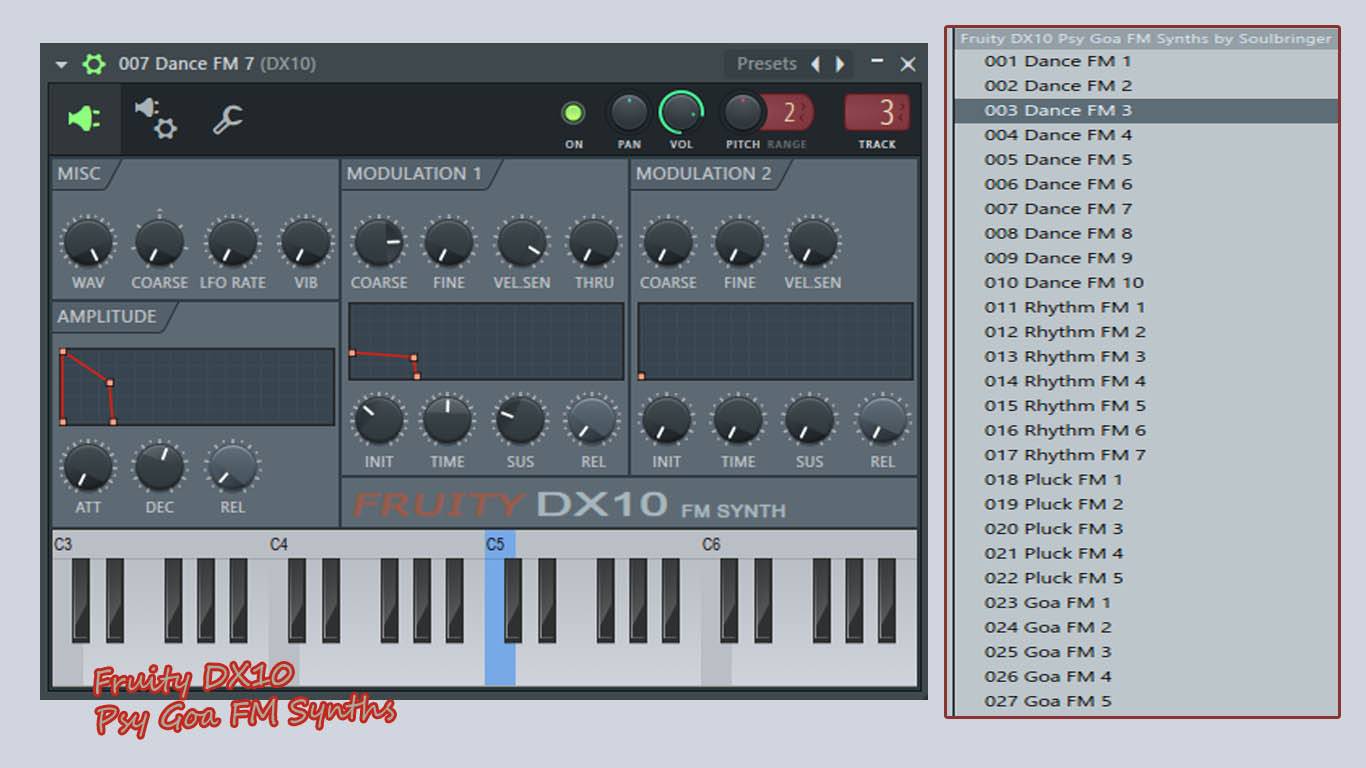Select preset 025 Goa FM 3
The image size is (1366, 768).
pyautogui.click(x=1146, y=651)
